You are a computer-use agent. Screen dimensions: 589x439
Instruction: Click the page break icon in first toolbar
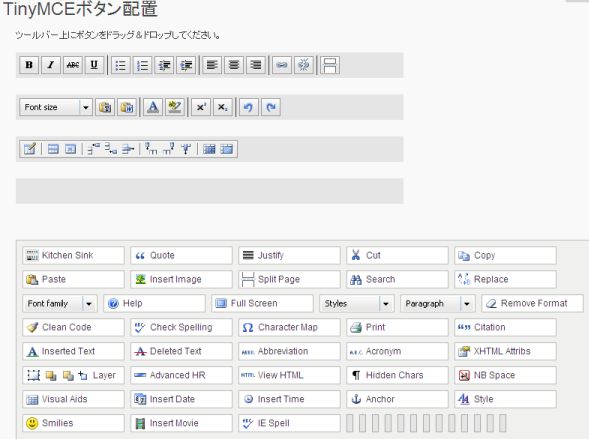[330, 65]
